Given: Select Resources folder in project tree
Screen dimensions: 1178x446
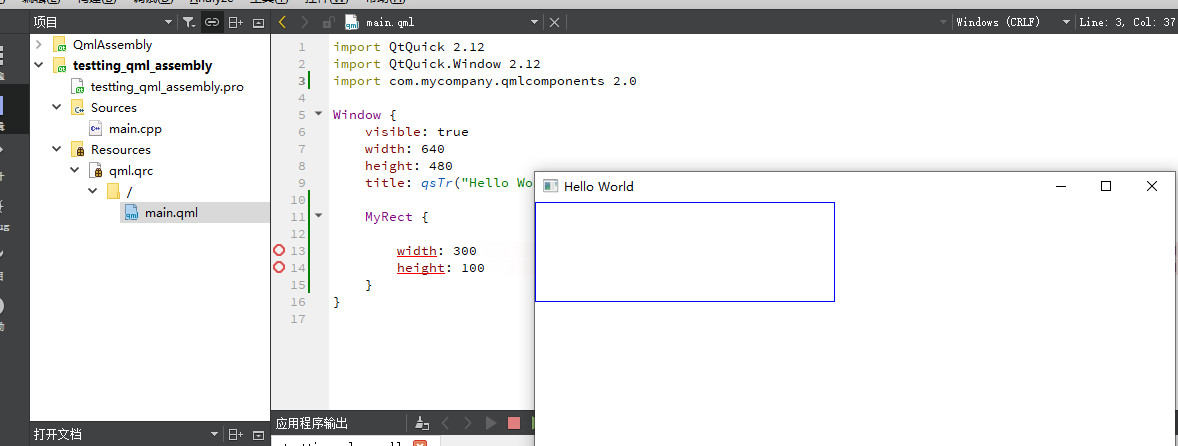Looking at the screenshot, I should tap(120, 149).
